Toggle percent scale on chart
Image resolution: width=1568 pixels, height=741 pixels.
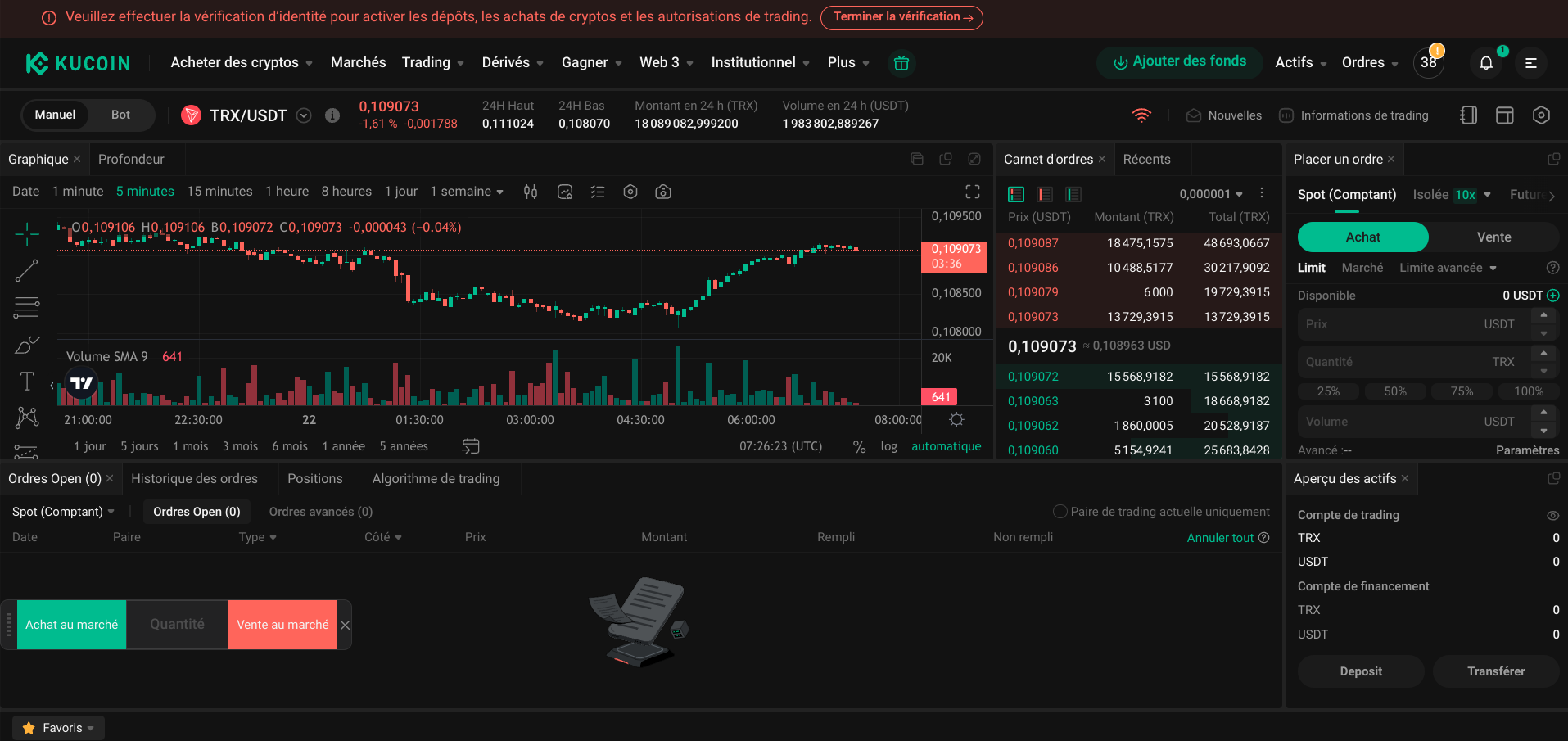[859, 447]
